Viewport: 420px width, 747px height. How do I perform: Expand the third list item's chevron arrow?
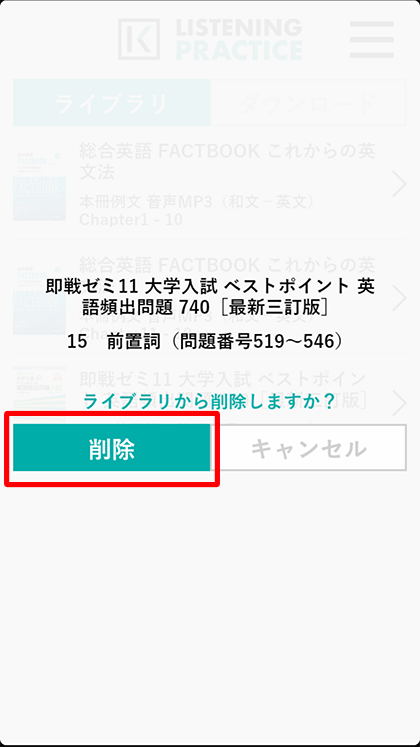click(x=399, y=403)
